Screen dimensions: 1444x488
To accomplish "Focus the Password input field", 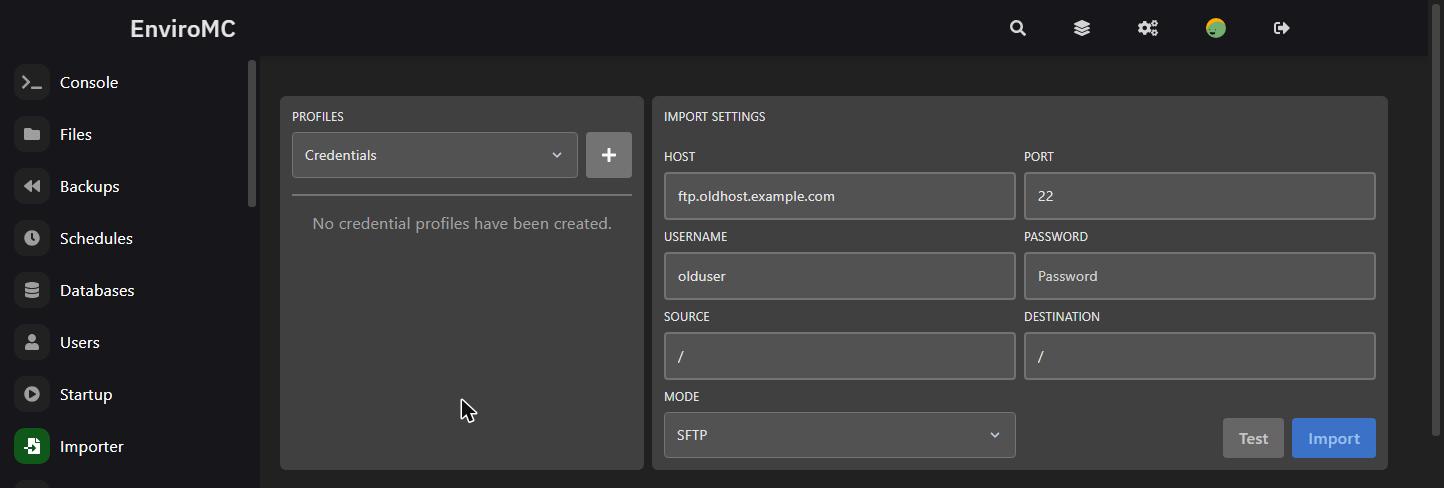I will point(1200,276).
